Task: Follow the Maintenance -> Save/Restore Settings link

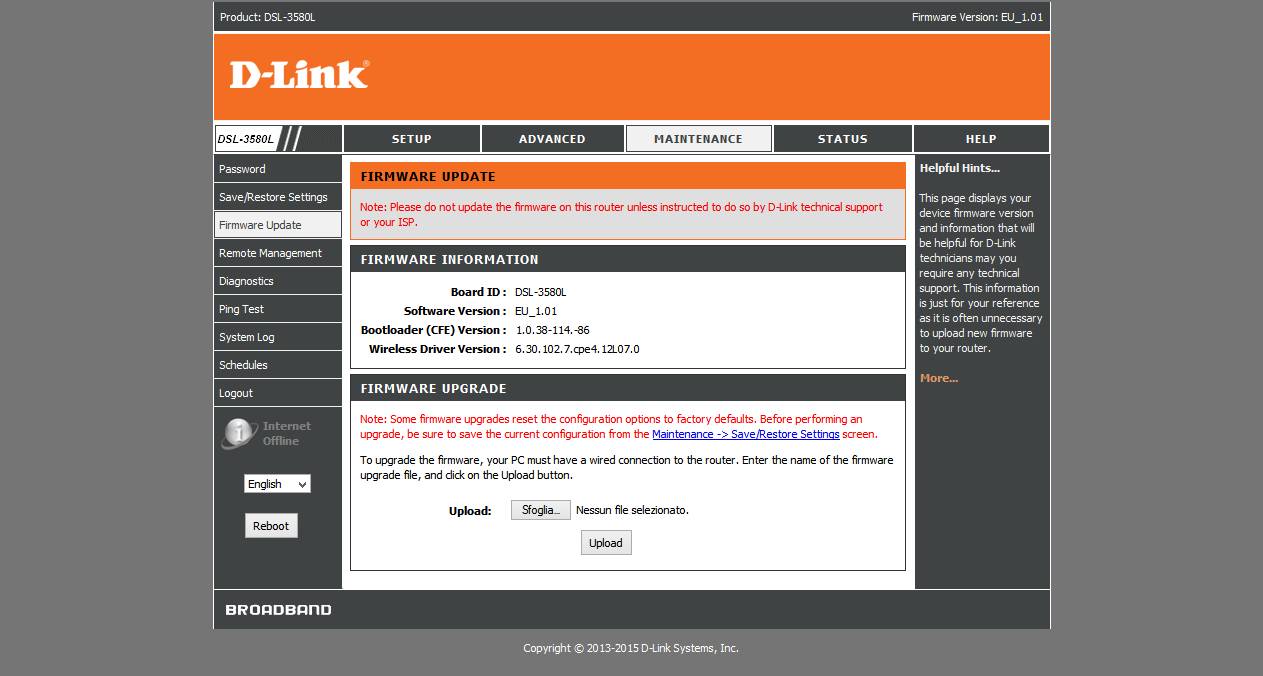Action: [x=746, y=434]
